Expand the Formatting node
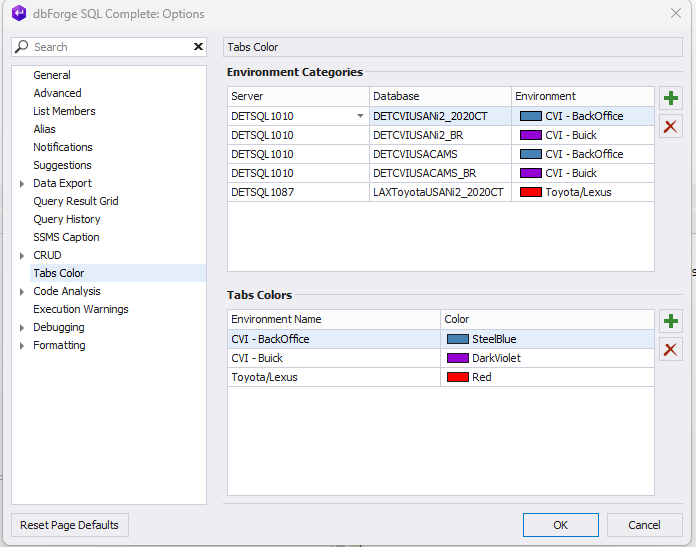Image resolution: width=696 pixels, height=547 pixels. tap(22, 346)
